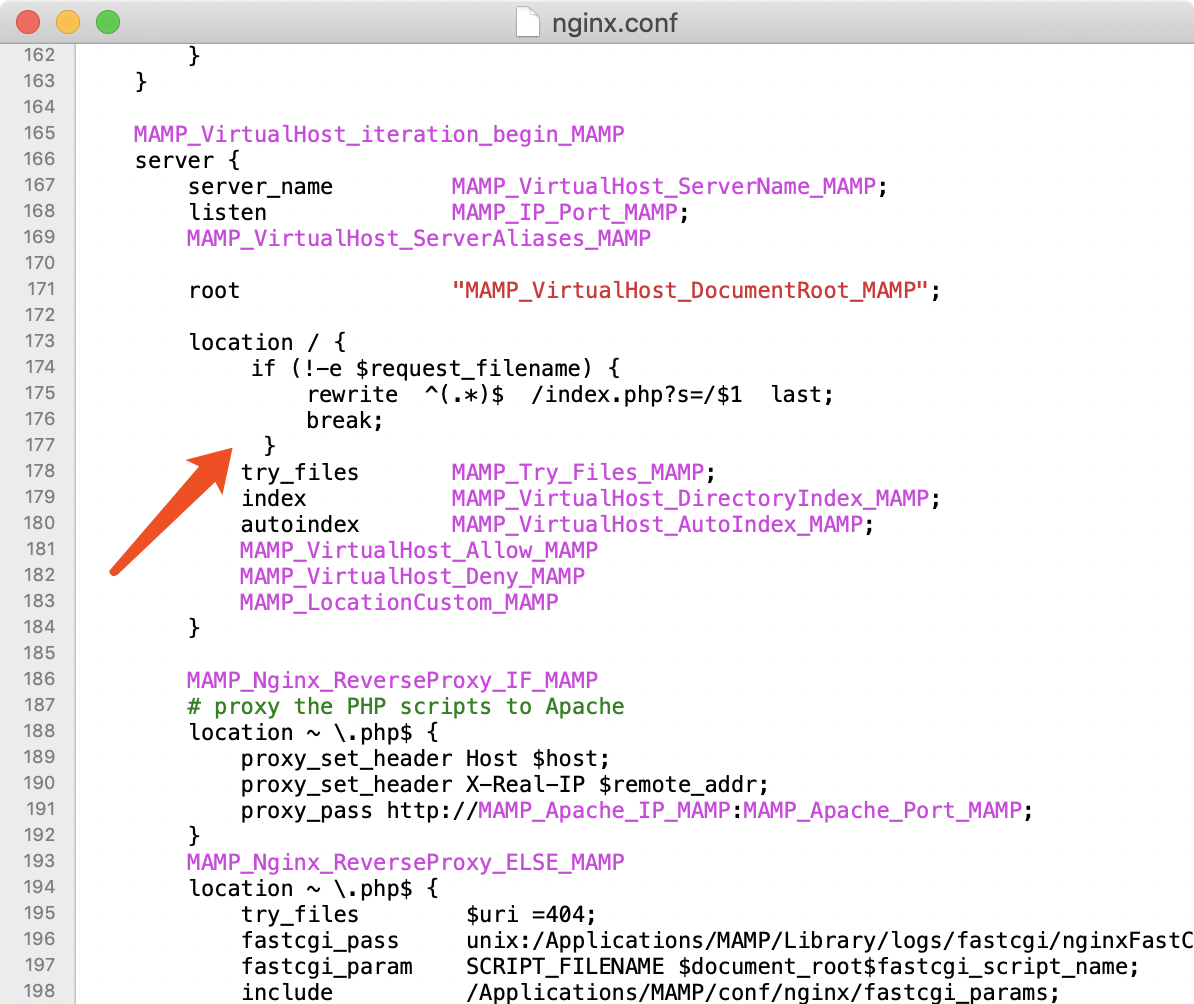This screenshot has height=1004, width=1194.
Task: Click the try_files directive on line 178
Action: 300,472
